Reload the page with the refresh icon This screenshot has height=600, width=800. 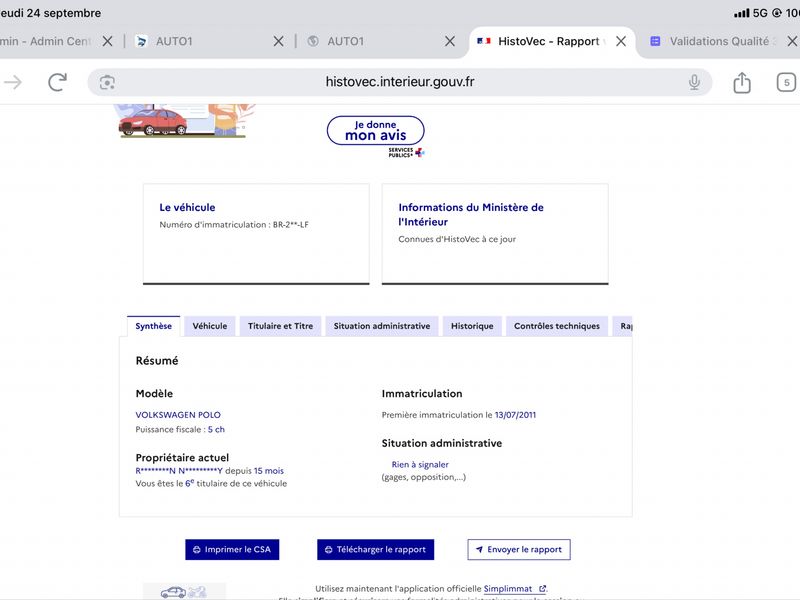tap(57, 82)
